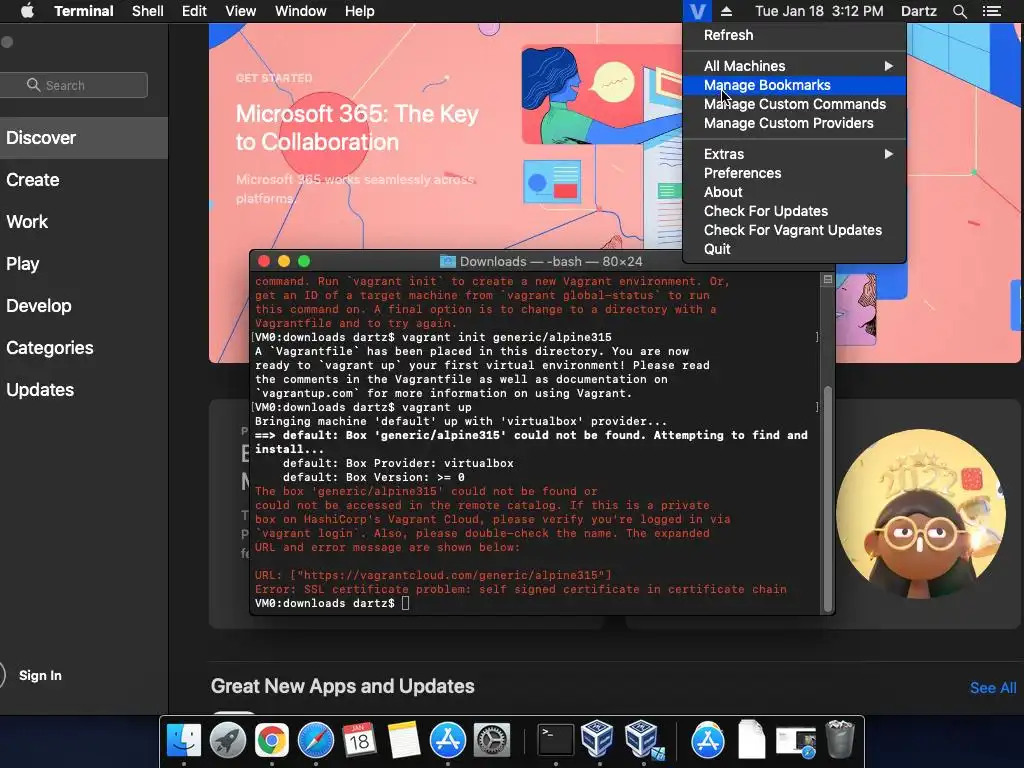1024x768 pixels.
Task: Open the View menu
Action: pos(240,11)
